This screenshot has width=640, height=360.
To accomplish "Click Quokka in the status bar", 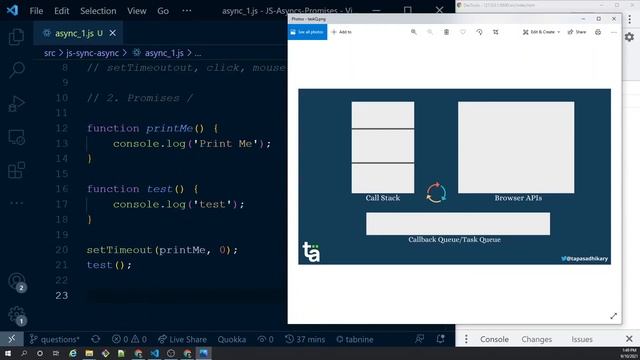I will pyautogui.click(x=231, y=339).
